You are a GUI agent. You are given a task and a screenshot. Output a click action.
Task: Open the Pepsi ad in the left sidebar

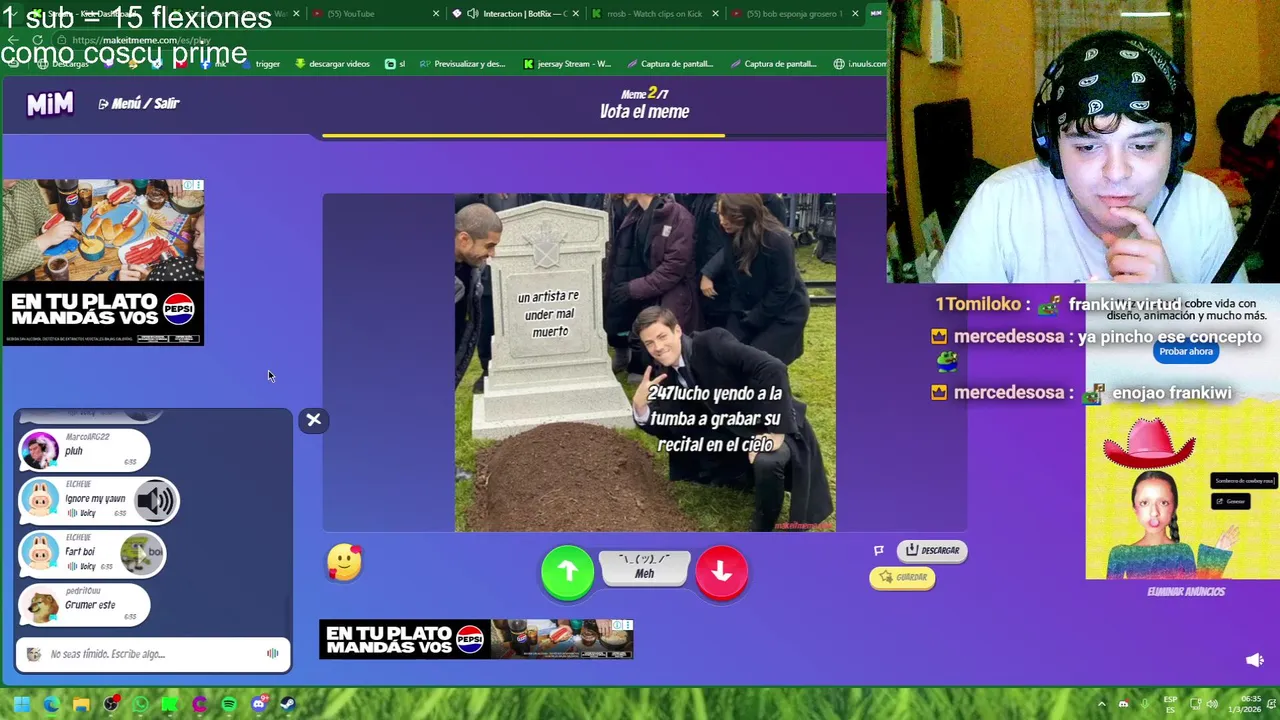[103, 262]
